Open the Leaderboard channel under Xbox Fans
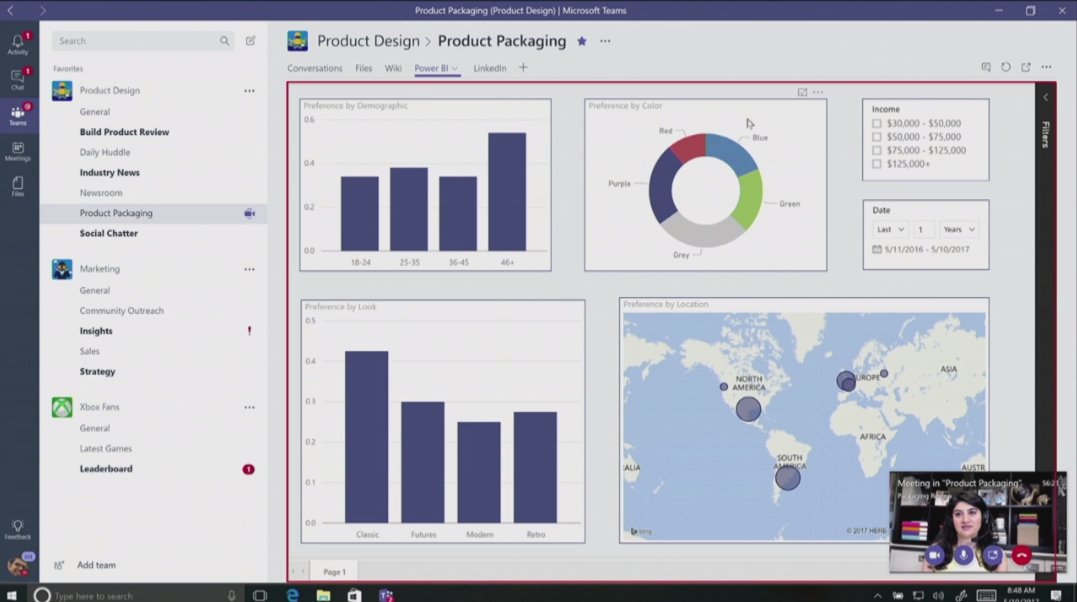The height and width of the screenshot is (602, 1077). pyautogui.click(x=106, y=469)
